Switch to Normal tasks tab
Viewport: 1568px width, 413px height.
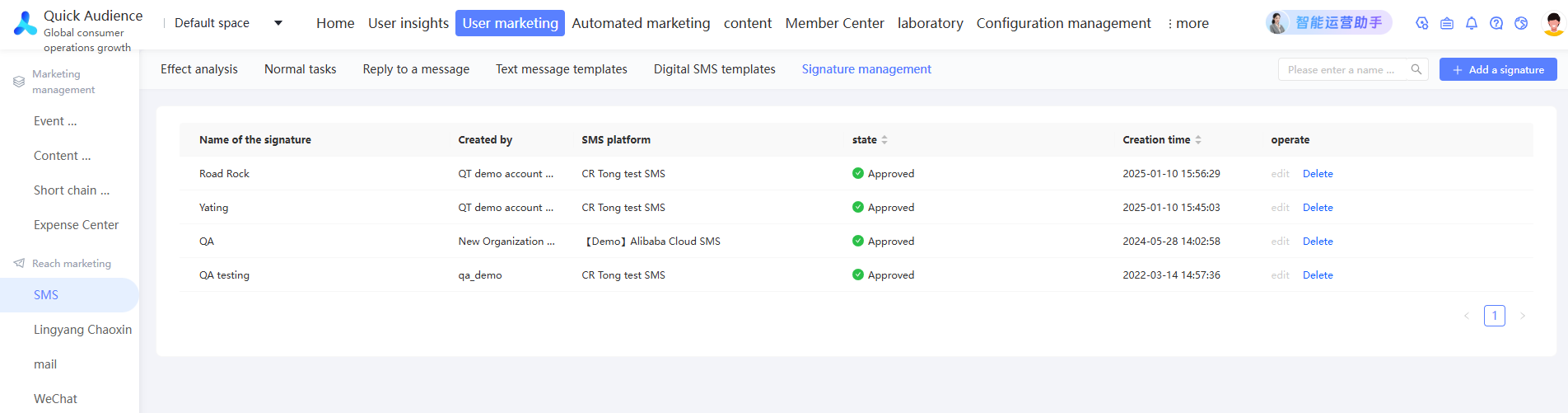pyautogui.click(x=301, y=69)
